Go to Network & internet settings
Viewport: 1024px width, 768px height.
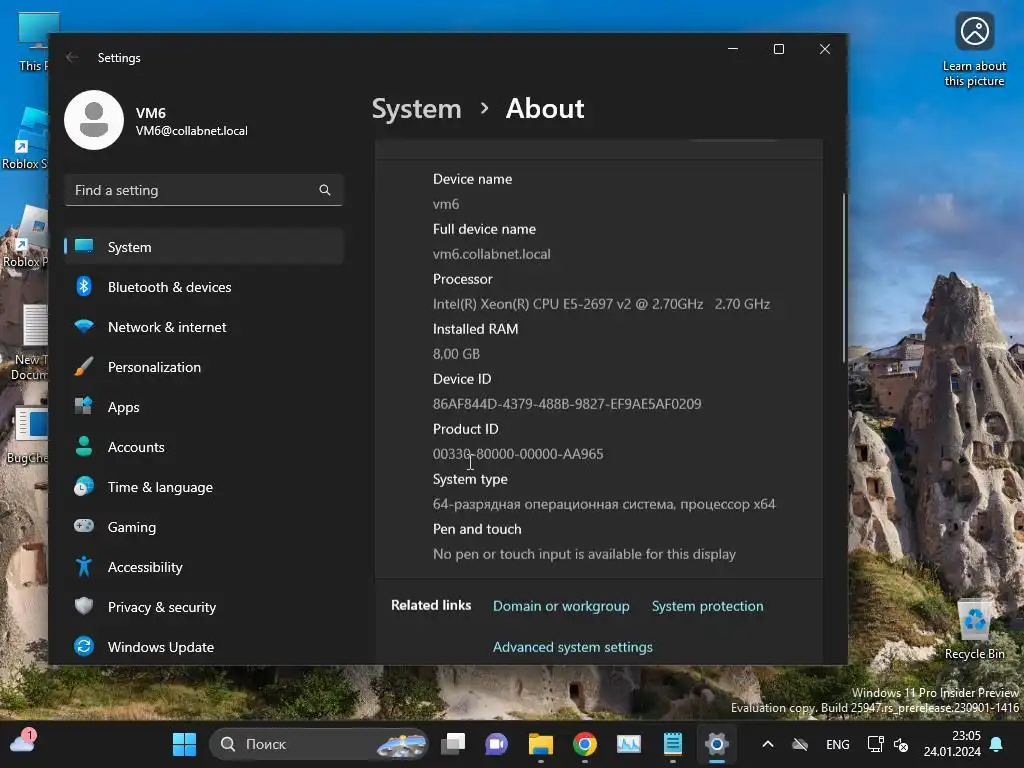(x=204, y=327)
